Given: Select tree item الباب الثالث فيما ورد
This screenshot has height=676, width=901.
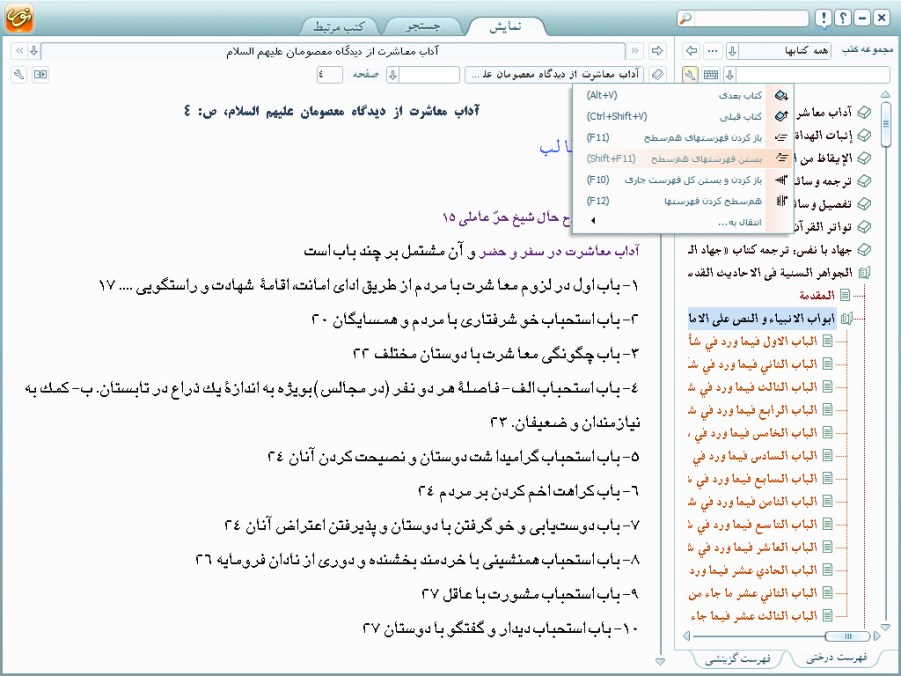Looking at the screenshot, I should (753, 387).
